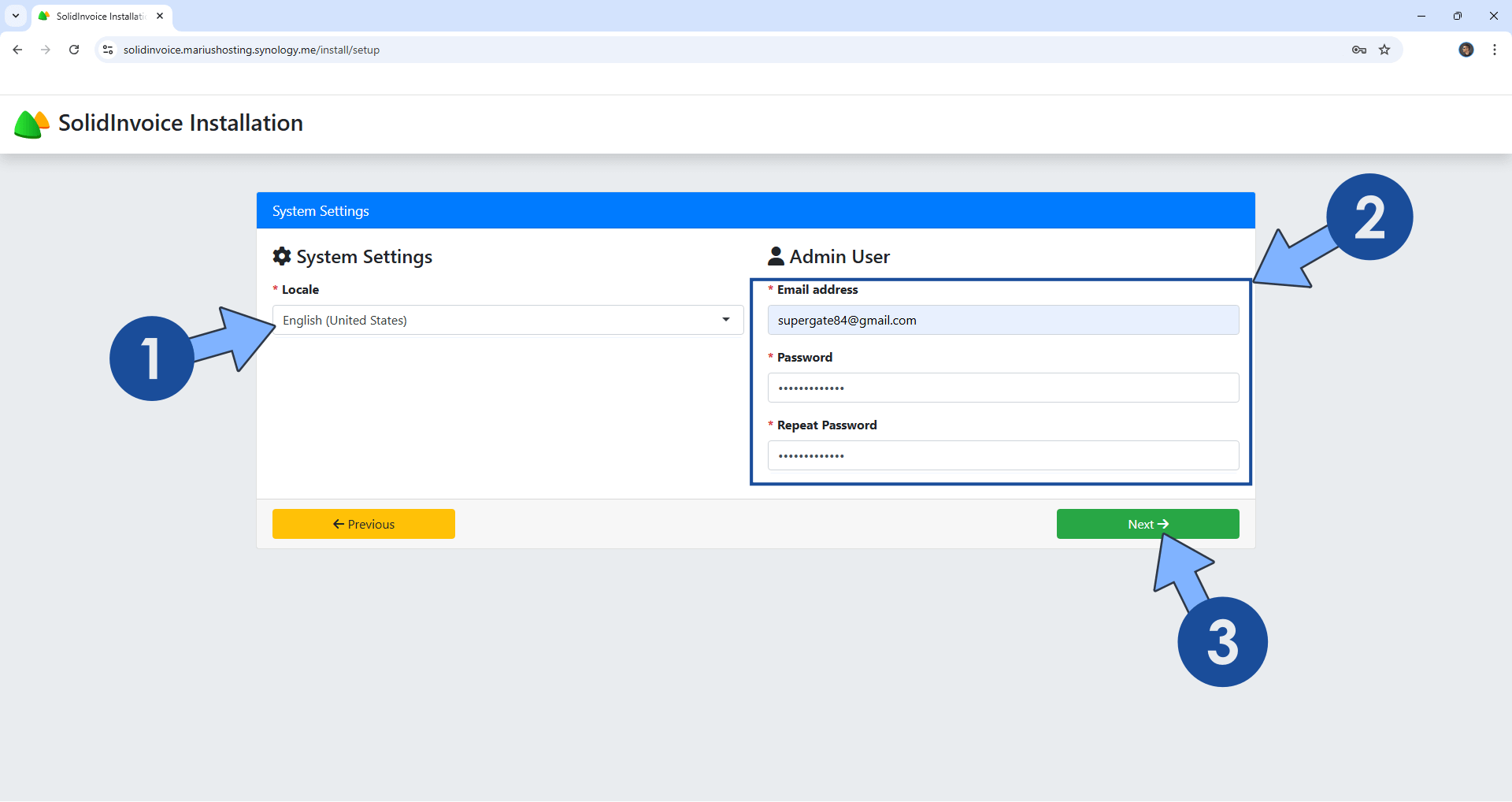Click the Email address field
This screenshot has height=802, width=1512.
(x=1003, y=320)
